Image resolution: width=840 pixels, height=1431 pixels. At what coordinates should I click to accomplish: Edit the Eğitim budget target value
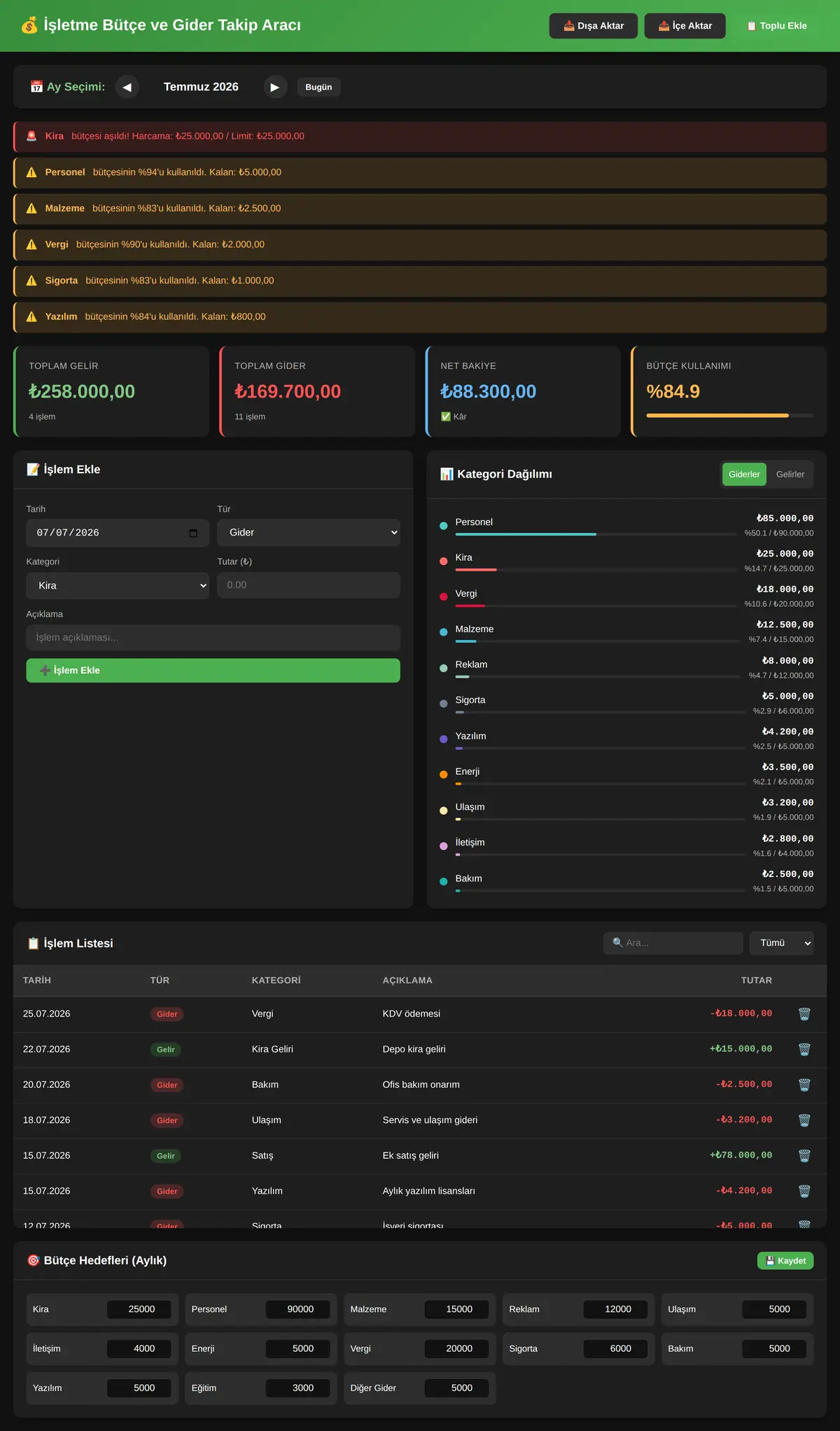297,1388
